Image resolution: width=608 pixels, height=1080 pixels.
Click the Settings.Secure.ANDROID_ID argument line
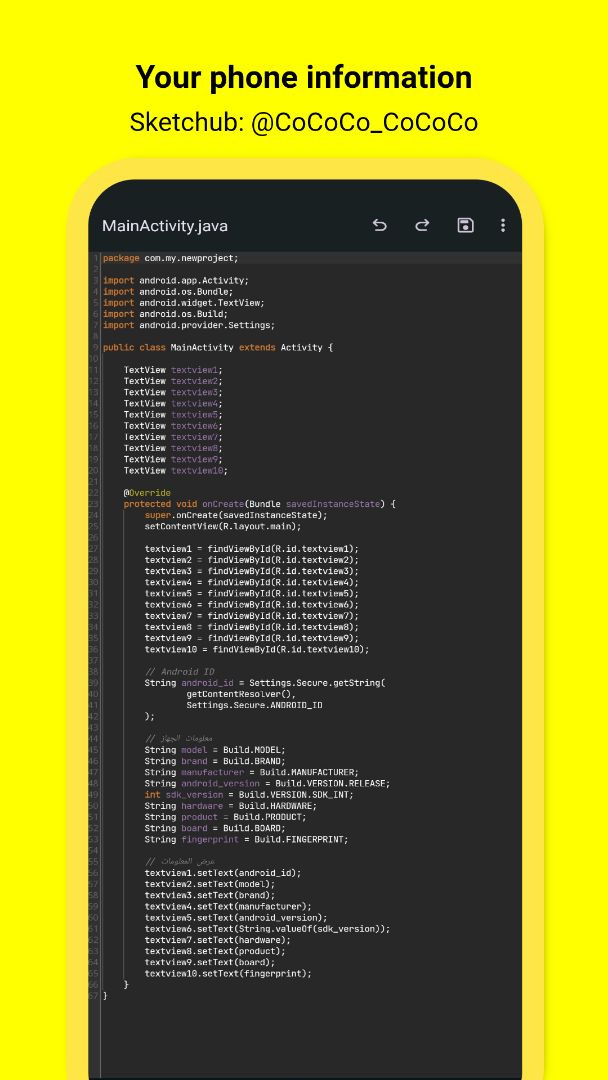pyautogui.click(x=254, y=705)
